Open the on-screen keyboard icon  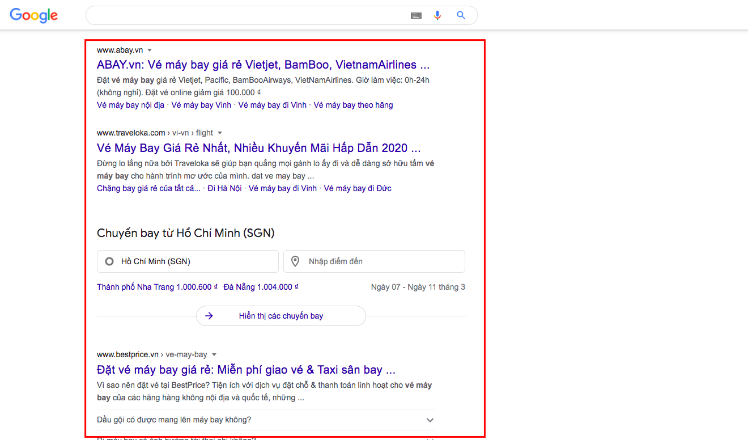click(416, 16)
